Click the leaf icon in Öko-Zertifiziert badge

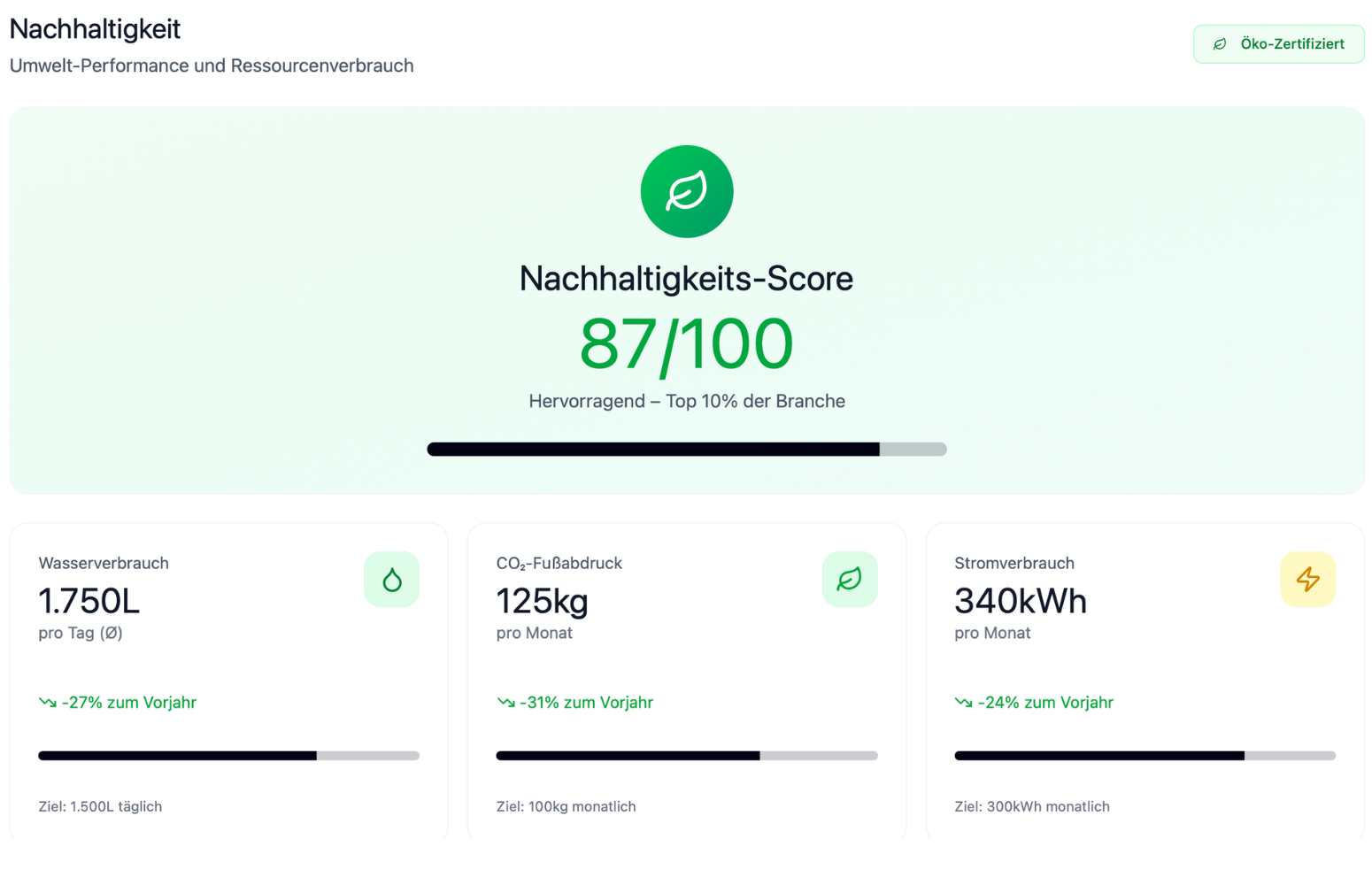1220,44
